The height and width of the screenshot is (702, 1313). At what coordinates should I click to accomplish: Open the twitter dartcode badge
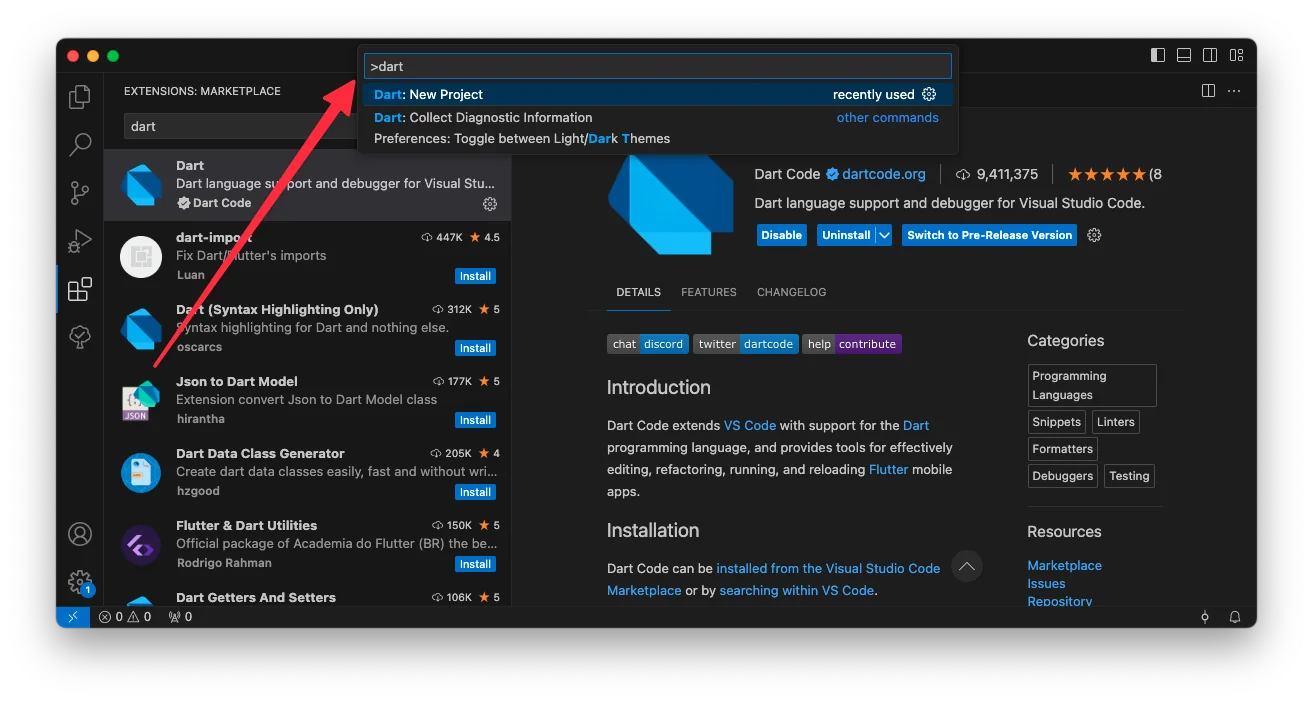[745, 344]
